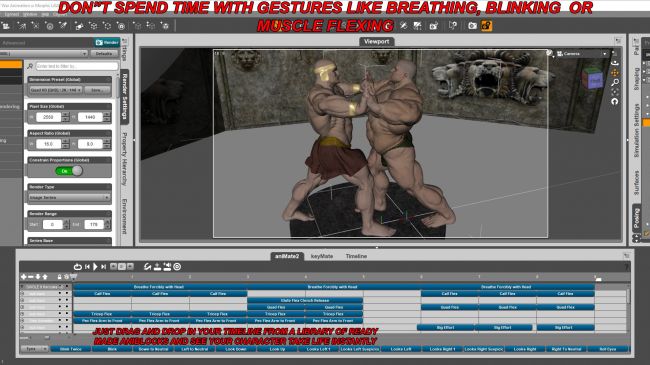The width and height of the screenshot is (650, 365).
Task: Click the lock icon above the track list
Action: (x=59, y=277)
